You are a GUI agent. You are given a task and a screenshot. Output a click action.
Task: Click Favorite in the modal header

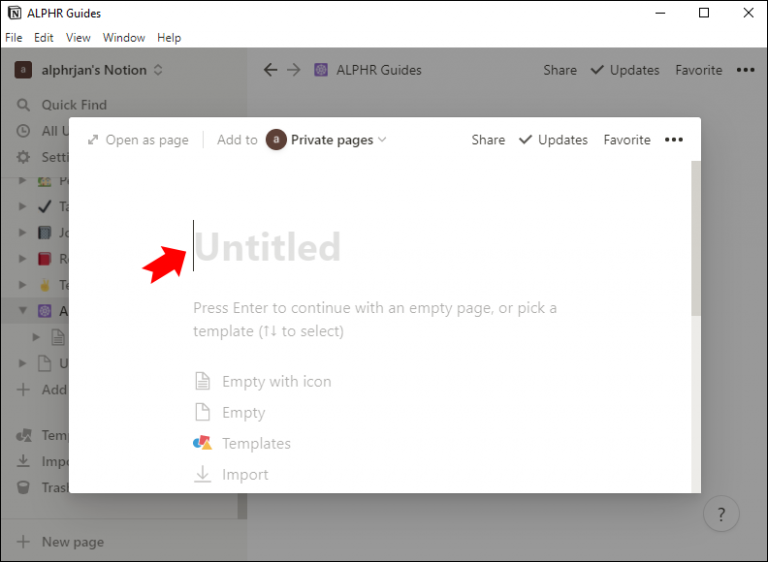coord(627,140)
